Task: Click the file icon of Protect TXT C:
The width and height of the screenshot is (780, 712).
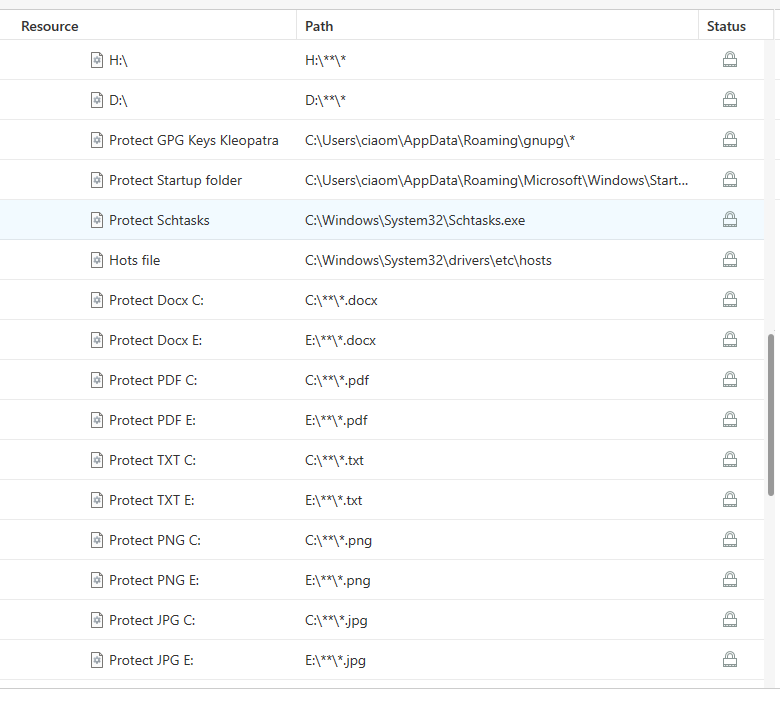Action: (97, 460)
